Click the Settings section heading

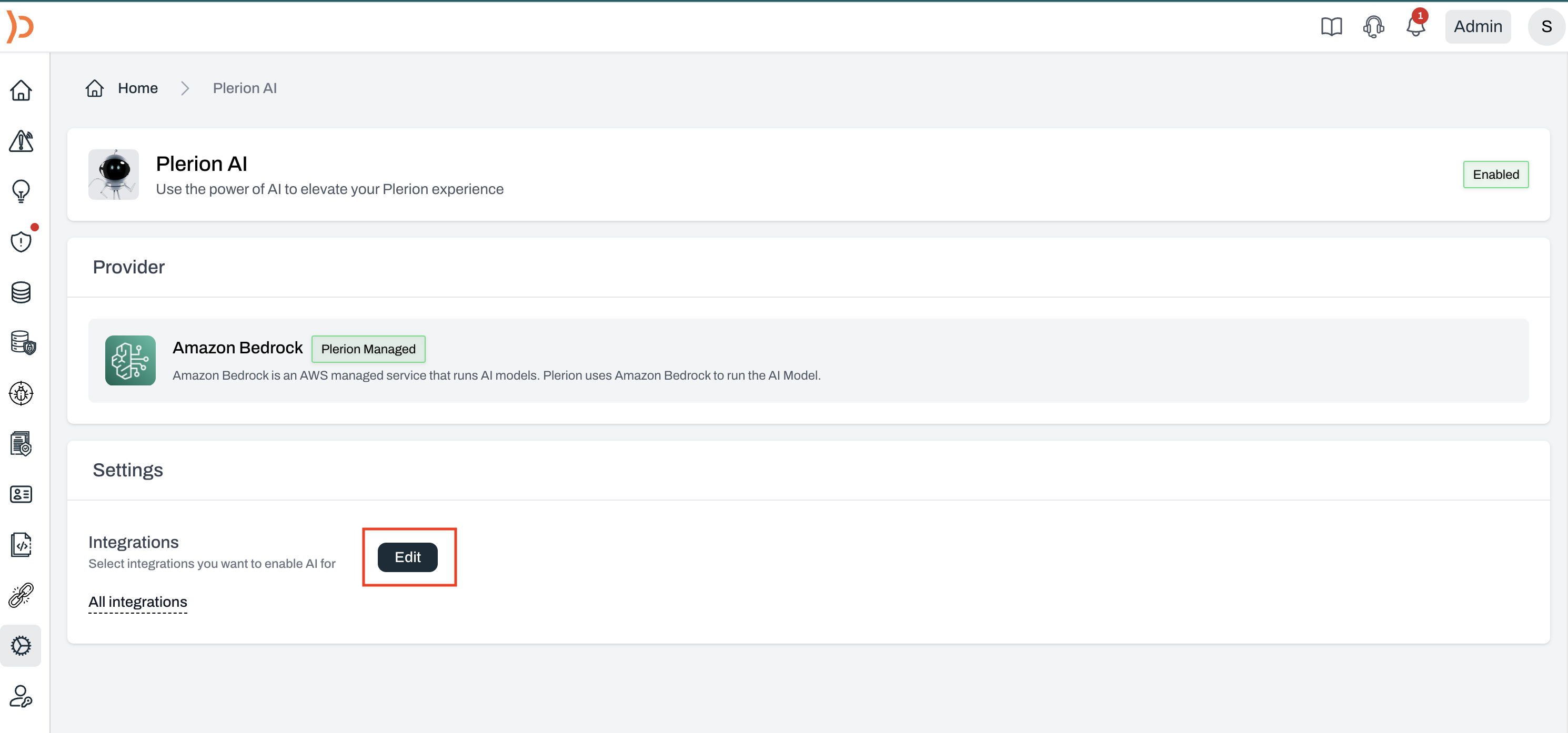coord(128,470)
